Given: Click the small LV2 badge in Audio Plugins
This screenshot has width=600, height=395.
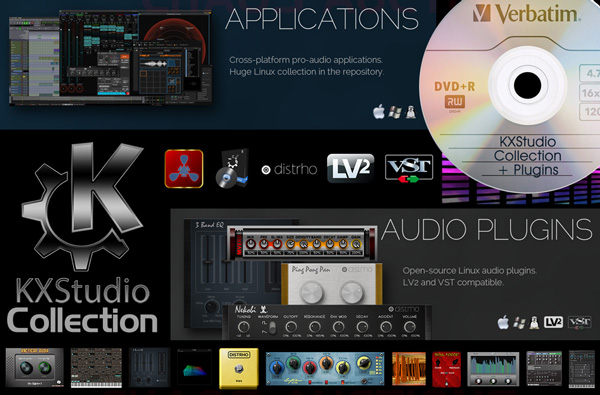Looking at the screenshot, I should [x=553, y=322].
